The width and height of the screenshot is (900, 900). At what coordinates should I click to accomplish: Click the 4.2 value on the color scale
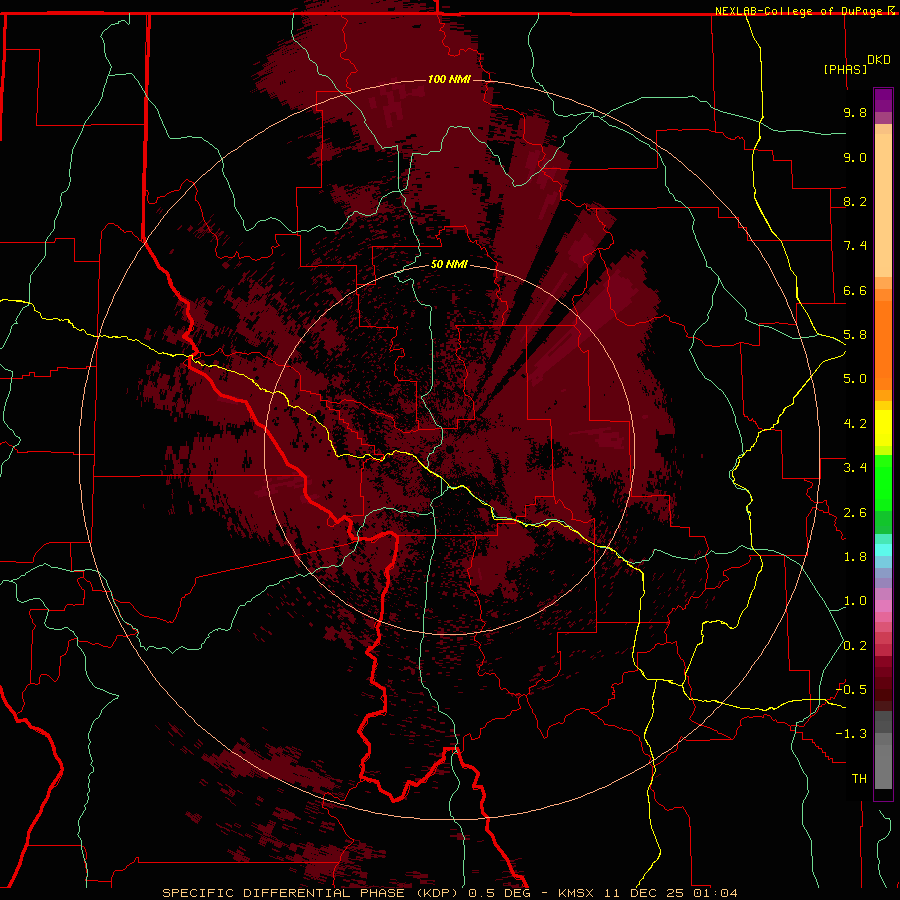[855, 424]
